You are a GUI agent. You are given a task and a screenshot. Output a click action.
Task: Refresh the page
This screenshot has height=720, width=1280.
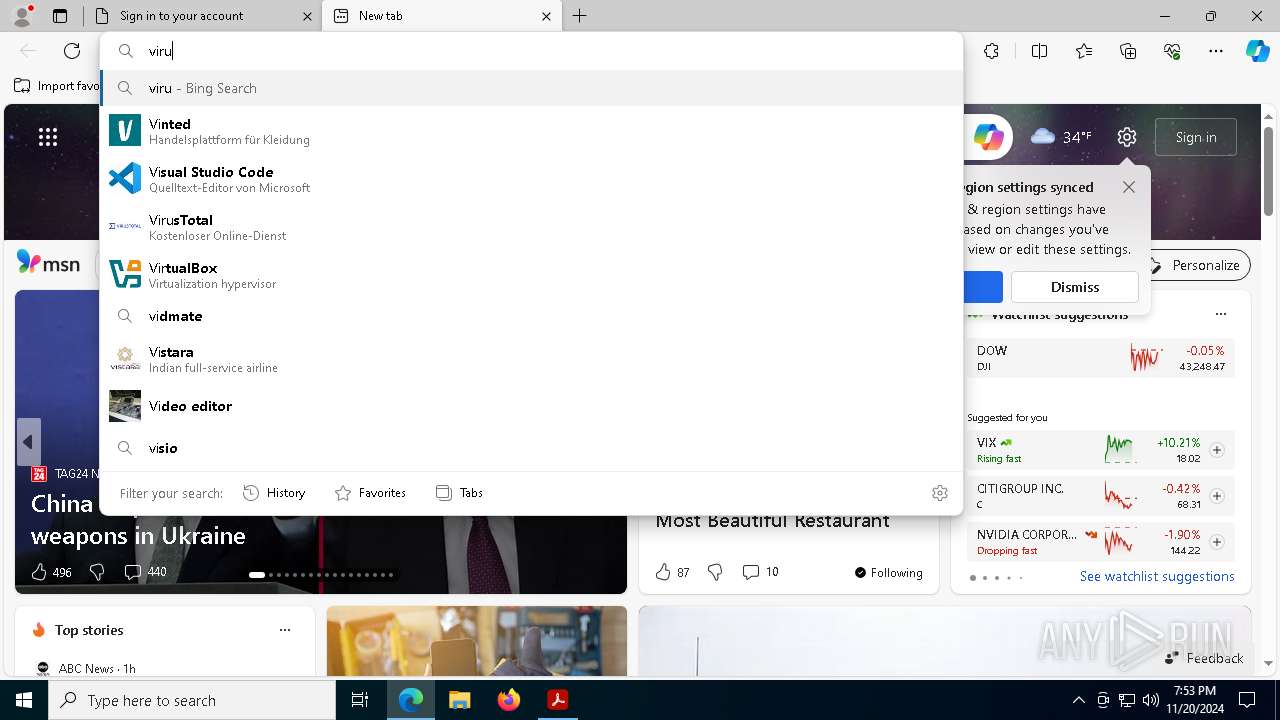pyautogui.click(x=72, y=51)
